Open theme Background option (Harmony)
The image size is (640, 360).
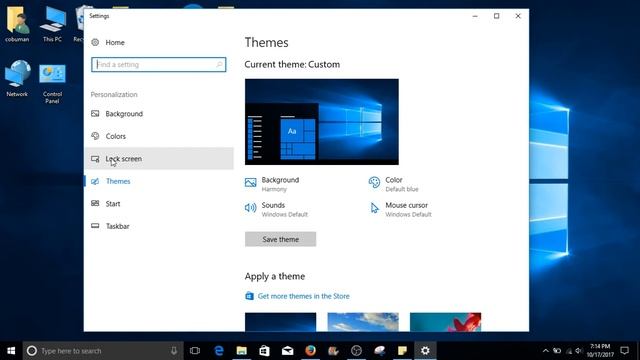273,184
